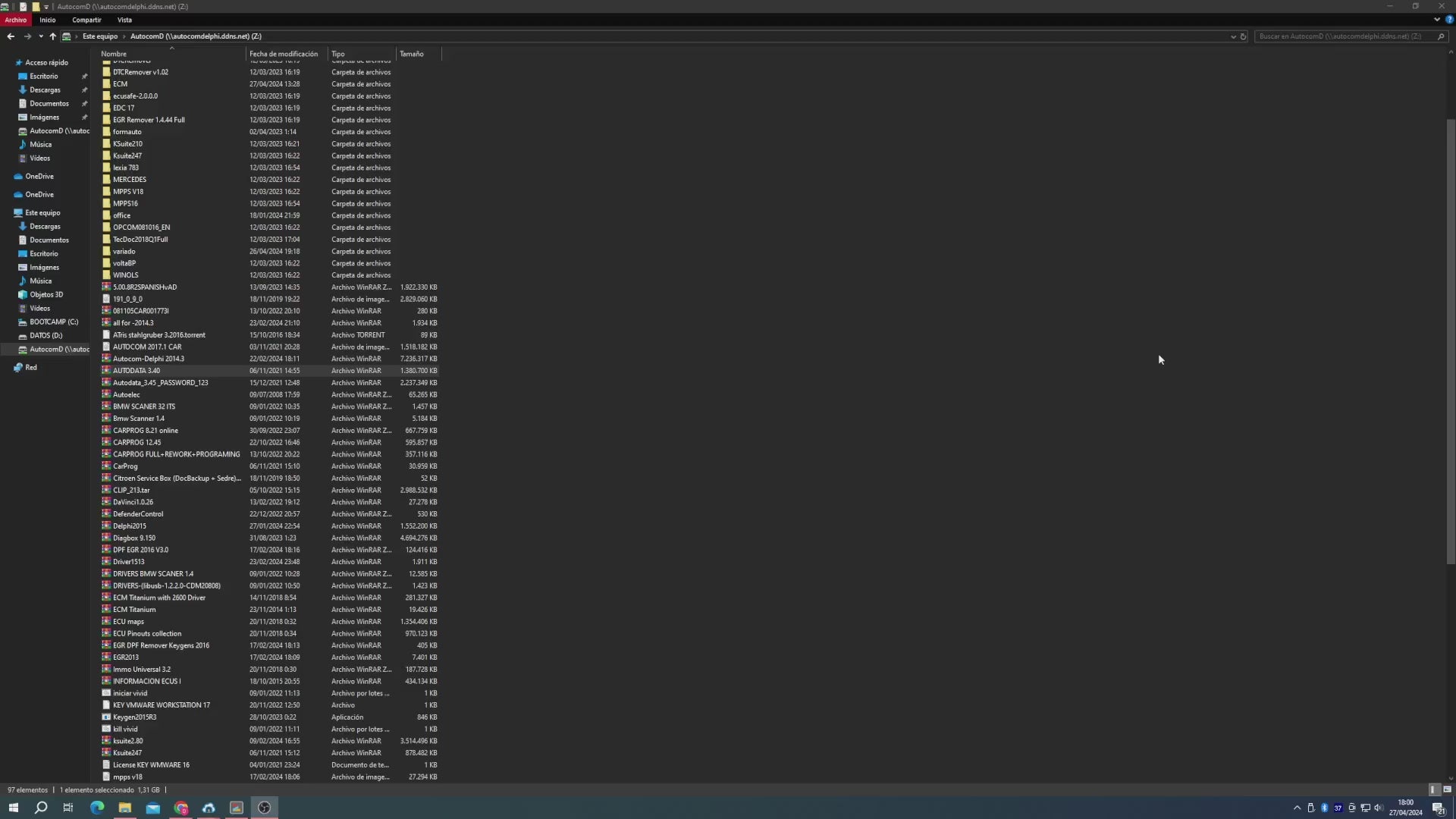1456x819 pixels.
Task: Select AUTODATA 3.40 archive row
Action: 269,371
